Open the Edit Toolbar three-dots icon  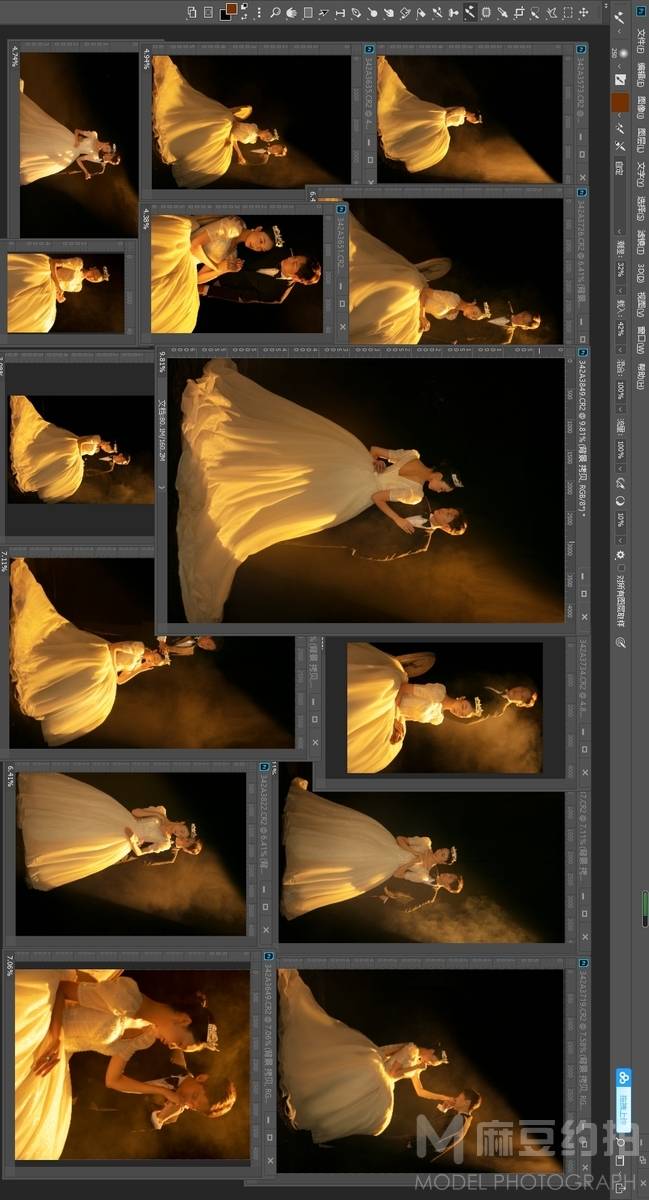pos(259,13)
